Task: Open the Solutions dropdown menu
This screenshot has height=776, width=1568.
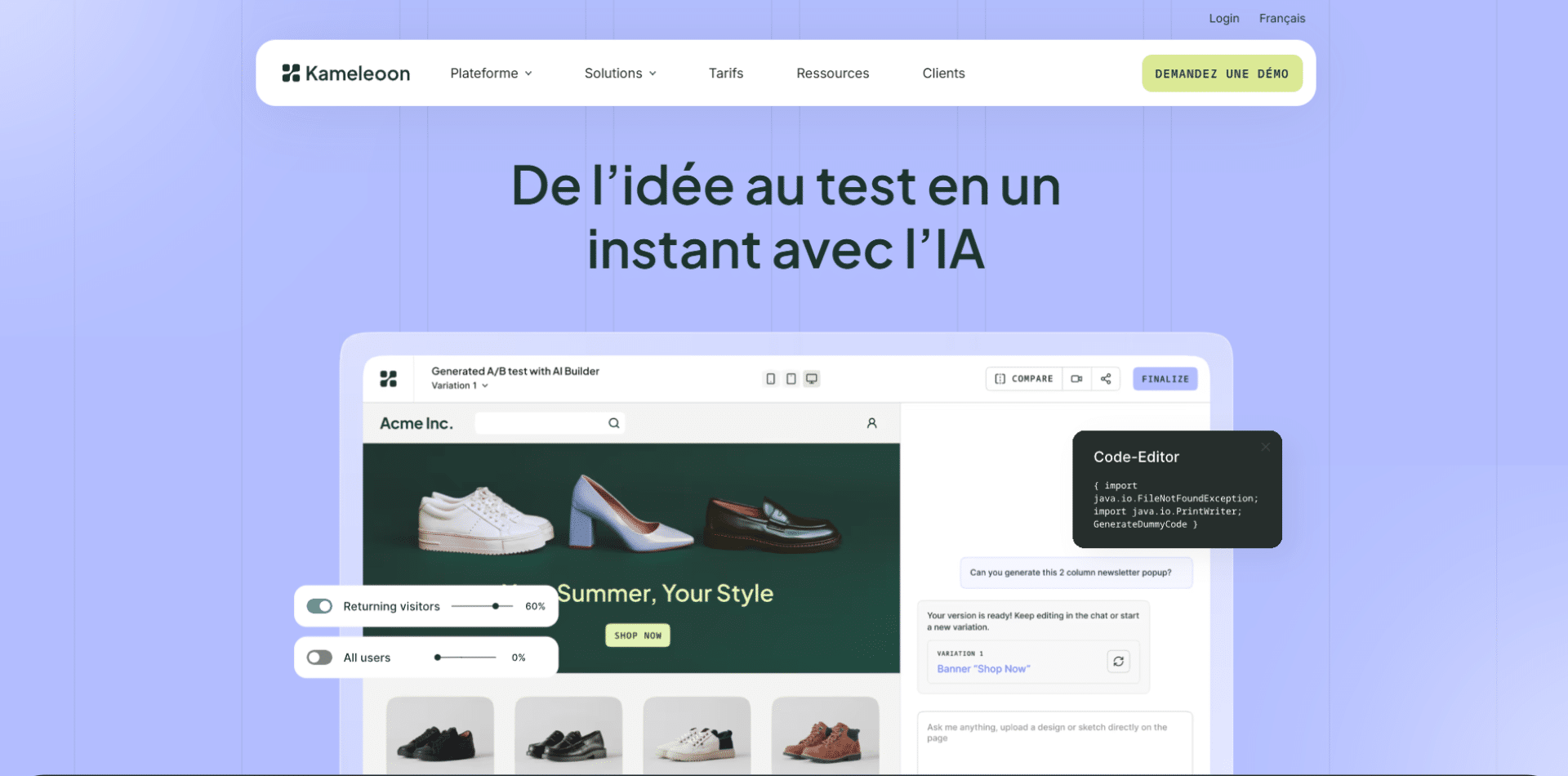Action: 620,74
